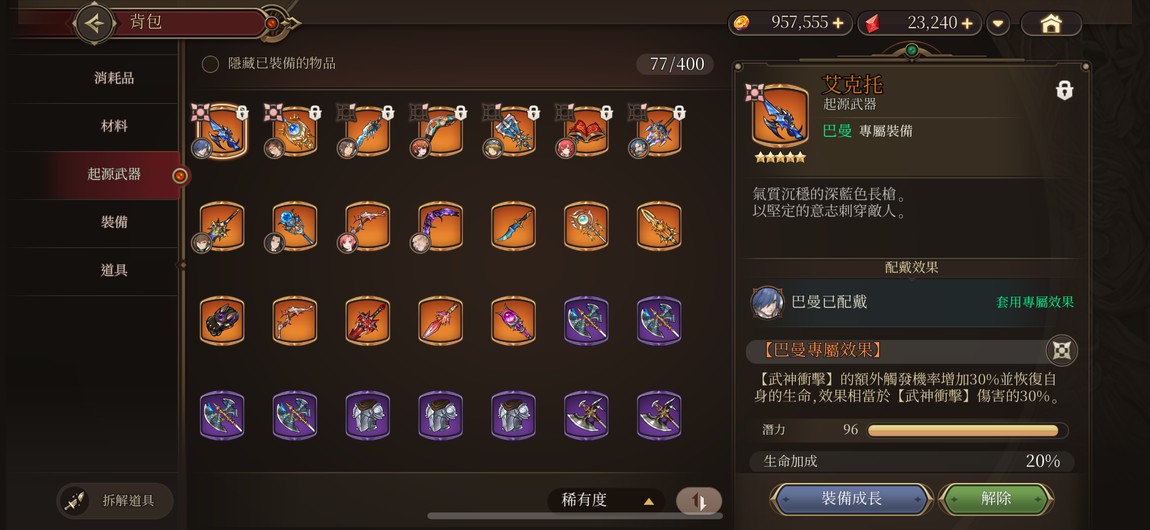Tap the green 解除 button
This screenshot has height=530, width=1150.
[995, 499]
